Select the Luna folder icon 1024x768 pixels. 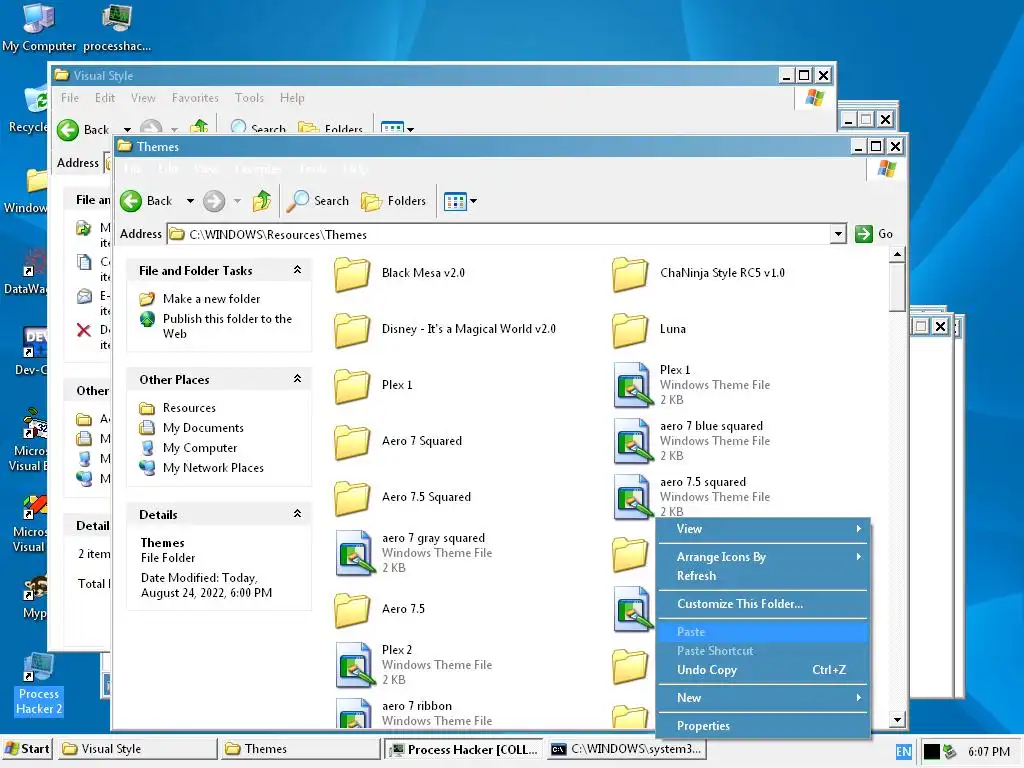coord(630,330)
